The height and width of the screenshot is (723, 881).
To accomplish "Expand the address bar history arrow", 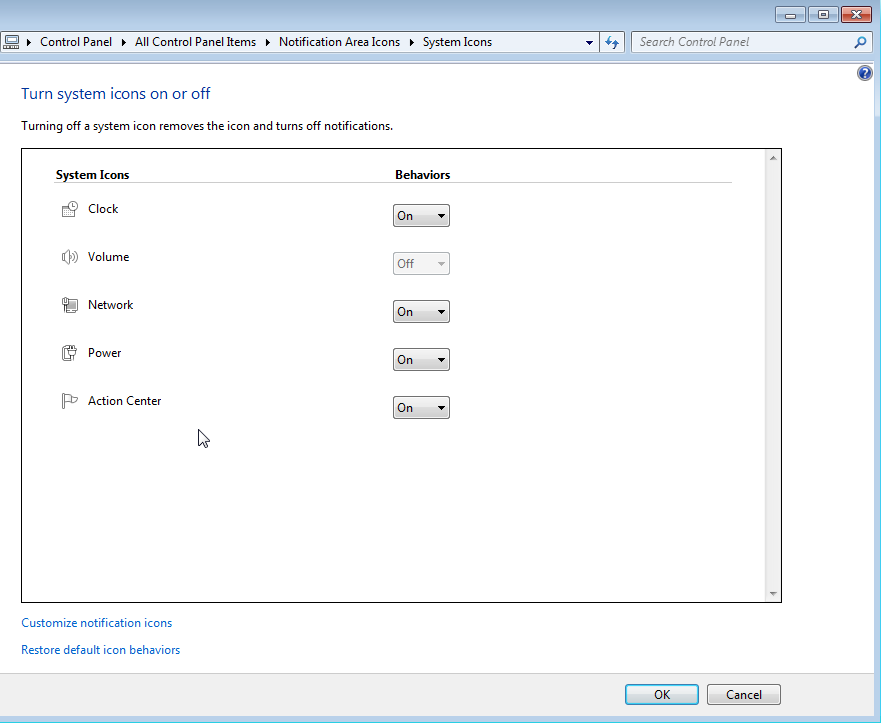I will (x=589, y=42).
